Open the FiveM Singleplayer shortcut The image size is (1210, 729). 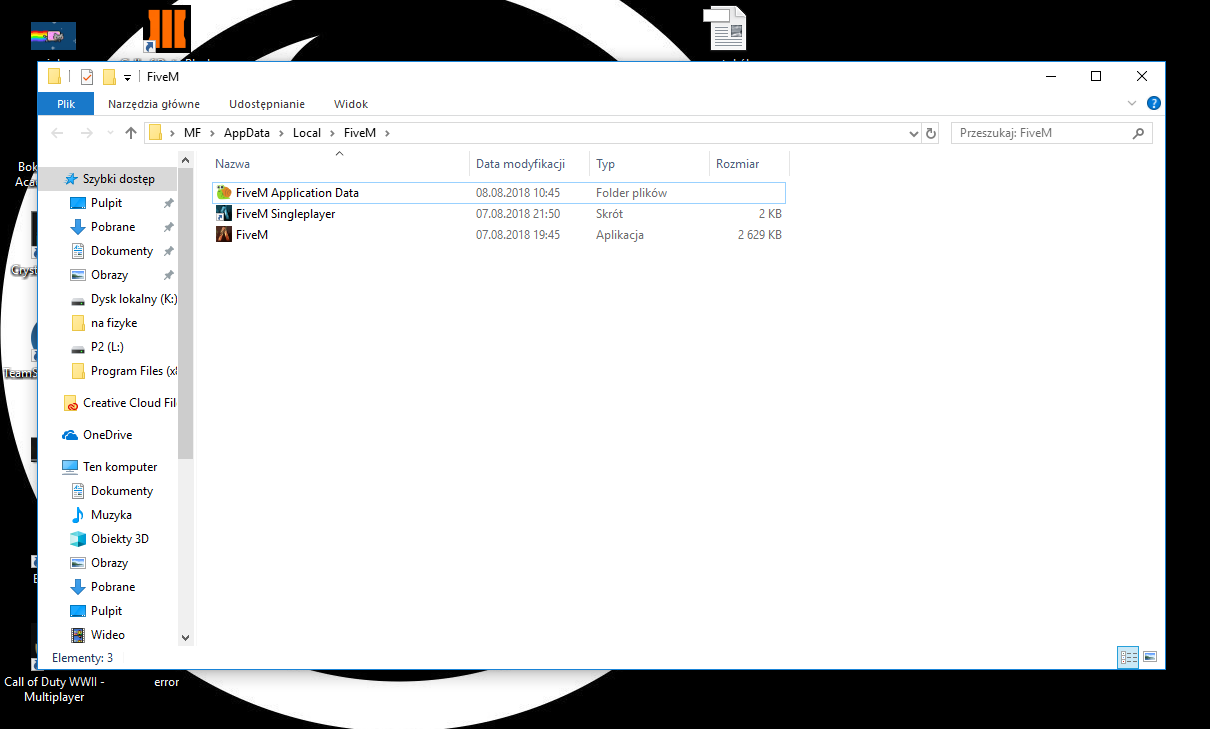pos(285,214)
